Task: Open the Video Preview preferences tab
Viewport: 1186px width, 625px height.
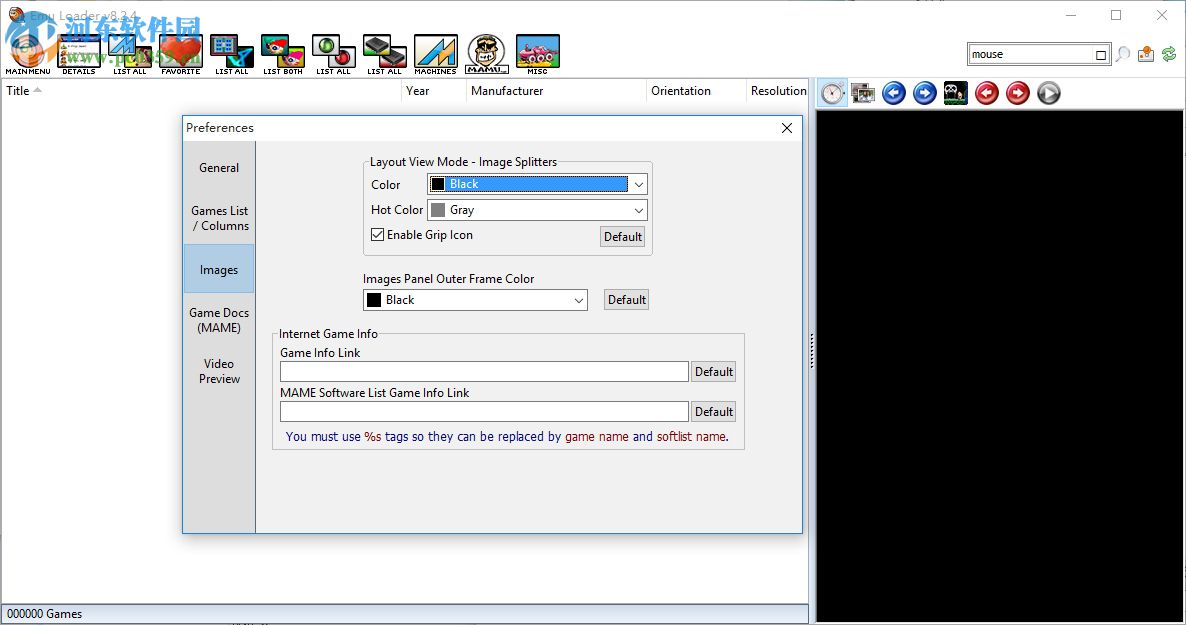Action: (x=219, y=371)
